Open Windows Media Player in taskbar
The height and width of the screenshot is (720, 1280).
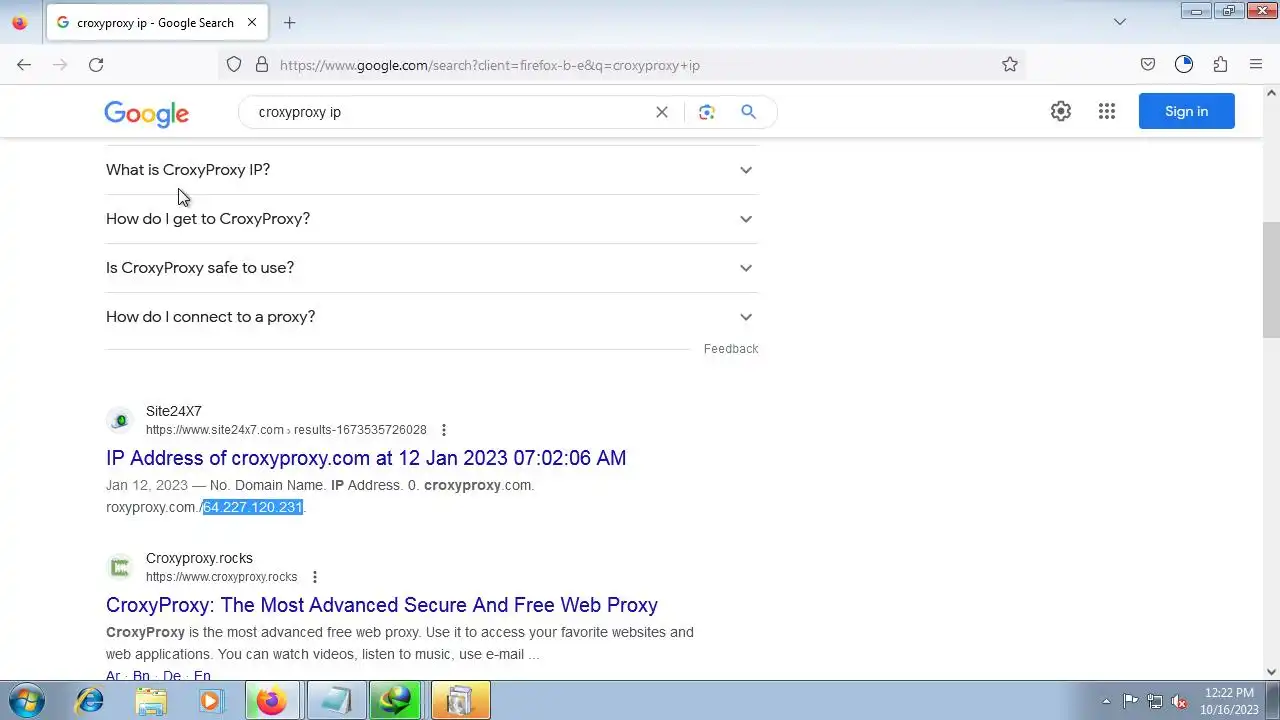click(x=211, y=700)
